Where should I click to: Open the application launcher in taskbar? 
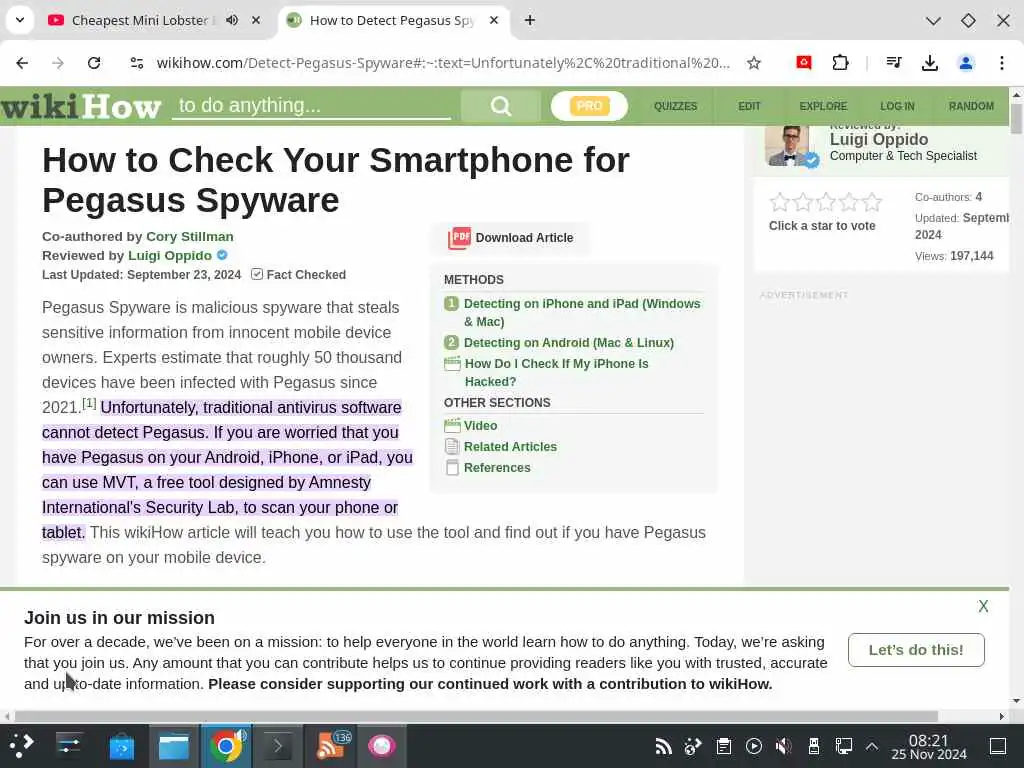(22, 746)
